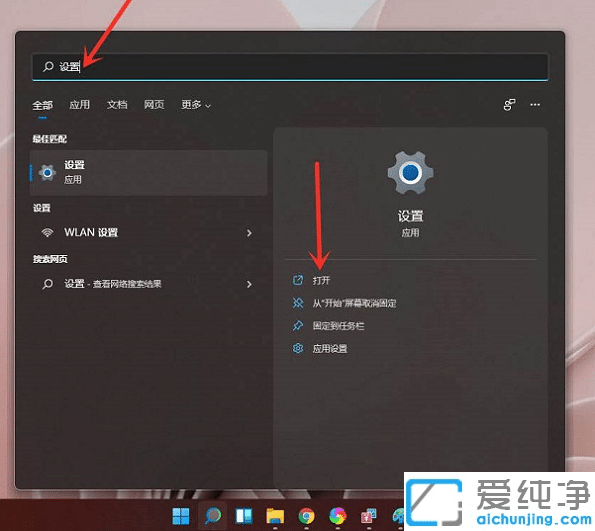Screen dimensions: 595x531
Task: Expand the 更多 dropdown
Action: pos(196,104)
